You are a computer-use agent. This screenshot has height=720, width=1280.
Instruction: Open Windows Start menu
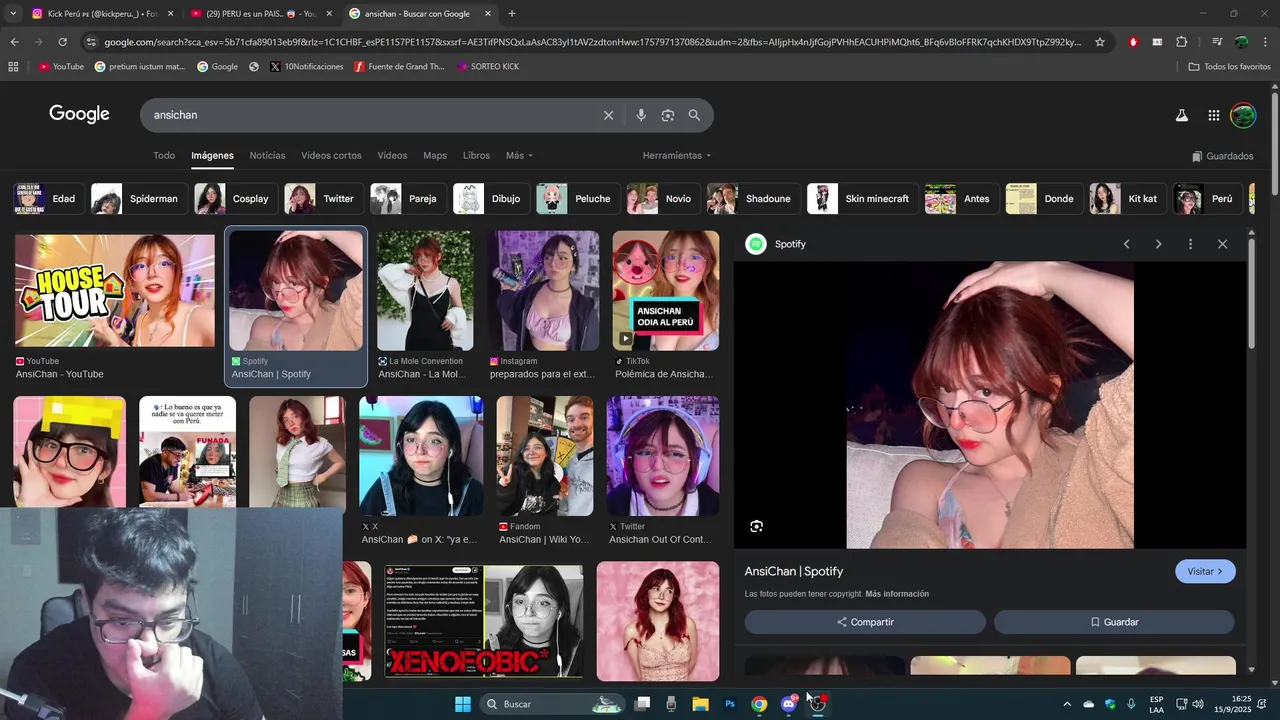pyautogui.click(x=462, y=704)
